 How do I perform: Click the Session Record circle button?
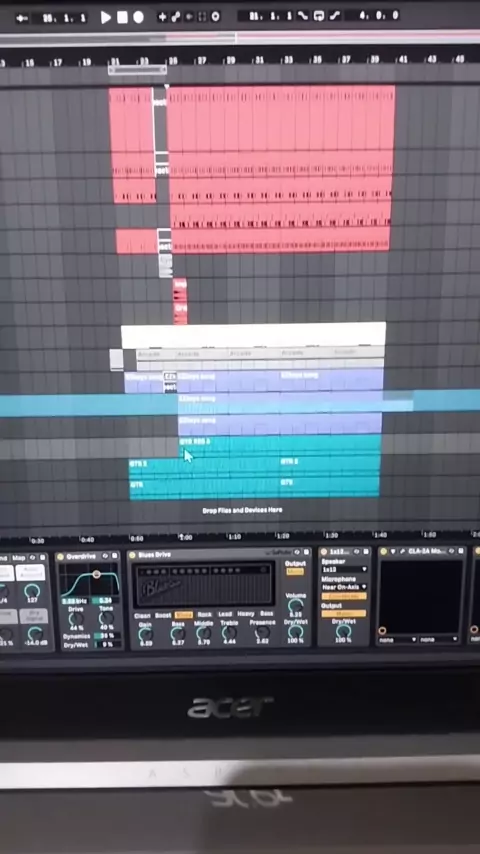(216, 17)
